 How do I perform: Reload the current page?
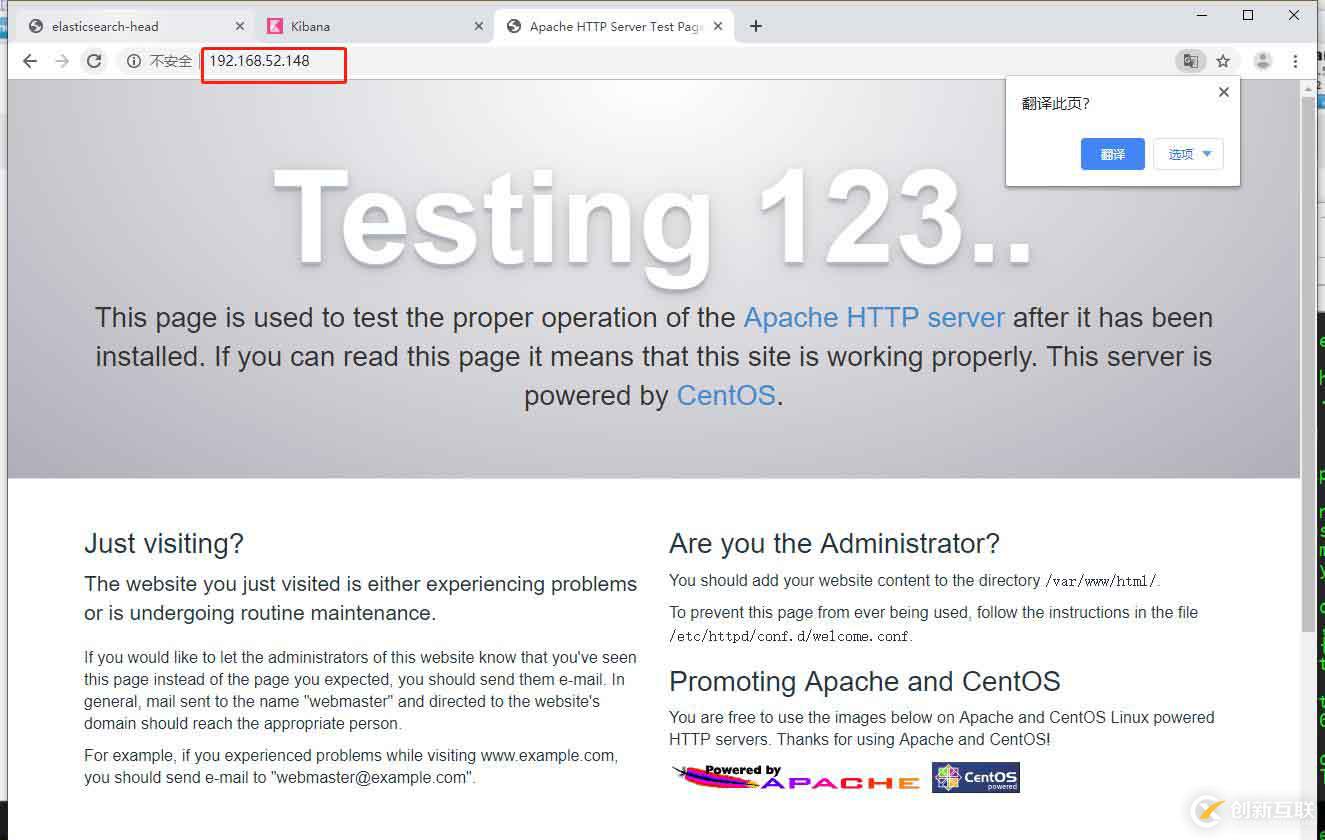point(94,61)
